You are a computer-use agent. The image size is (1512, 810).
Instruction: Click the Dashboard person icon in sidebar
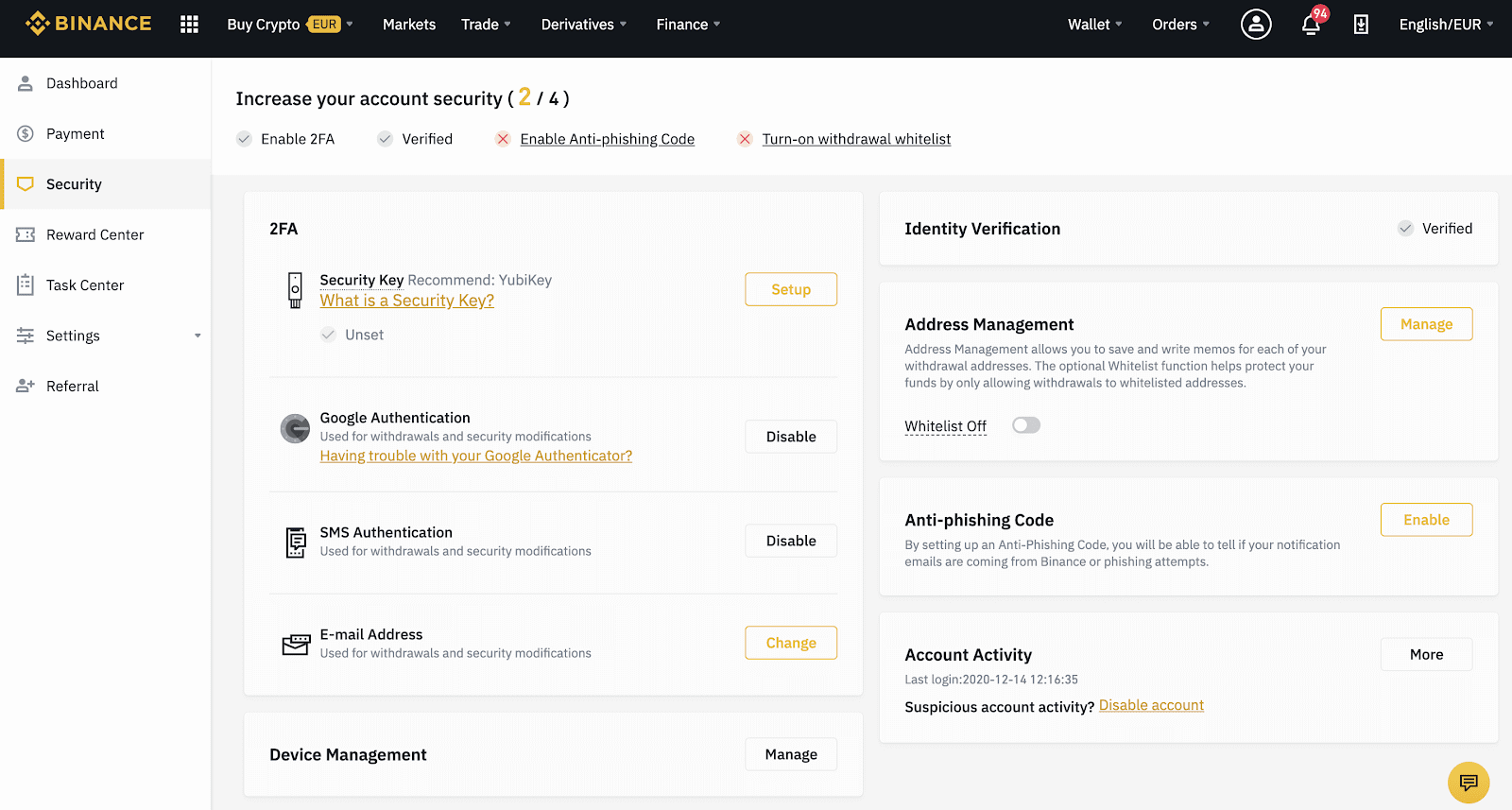(26, 83)
